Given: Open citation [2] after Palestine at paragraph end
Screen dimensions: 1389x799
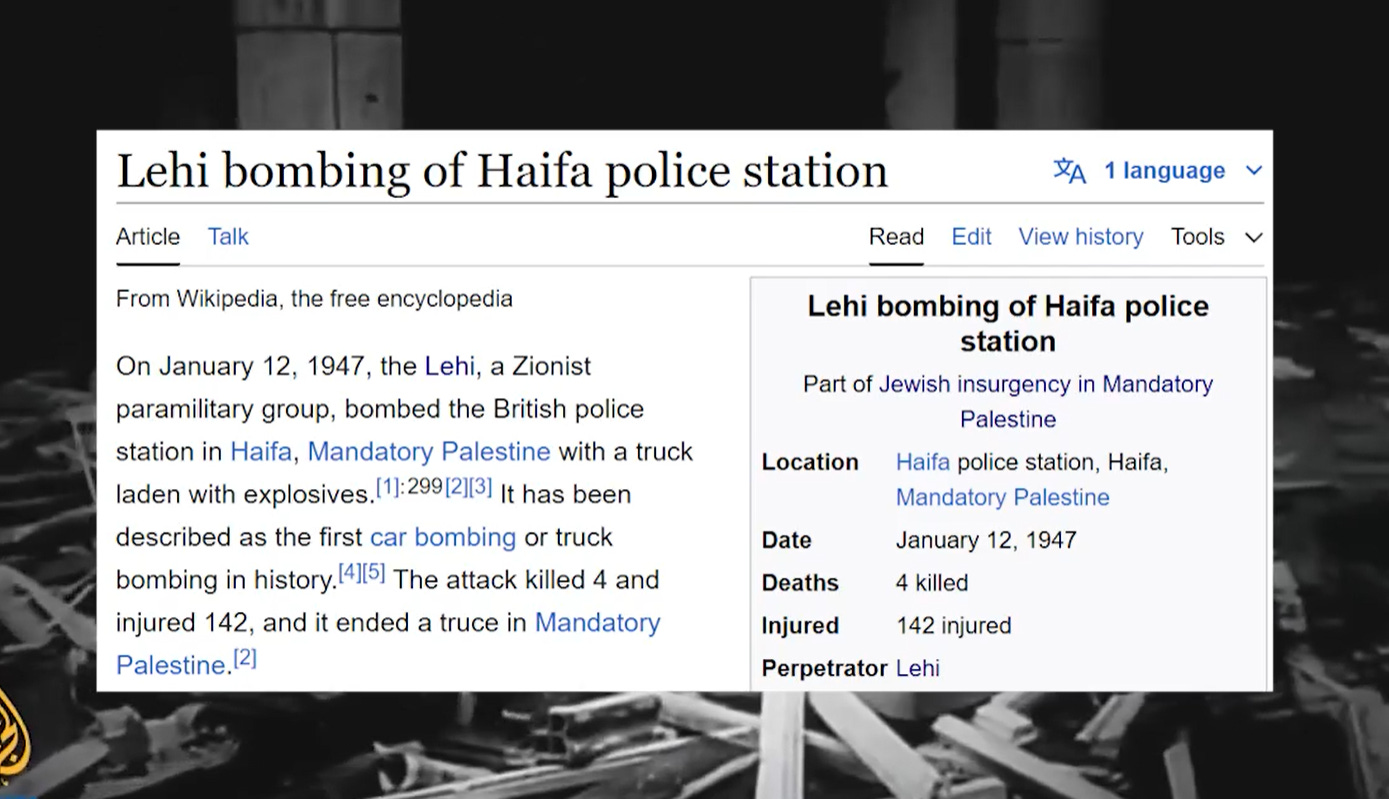Looking at the screenshot, I should point(245,658).
